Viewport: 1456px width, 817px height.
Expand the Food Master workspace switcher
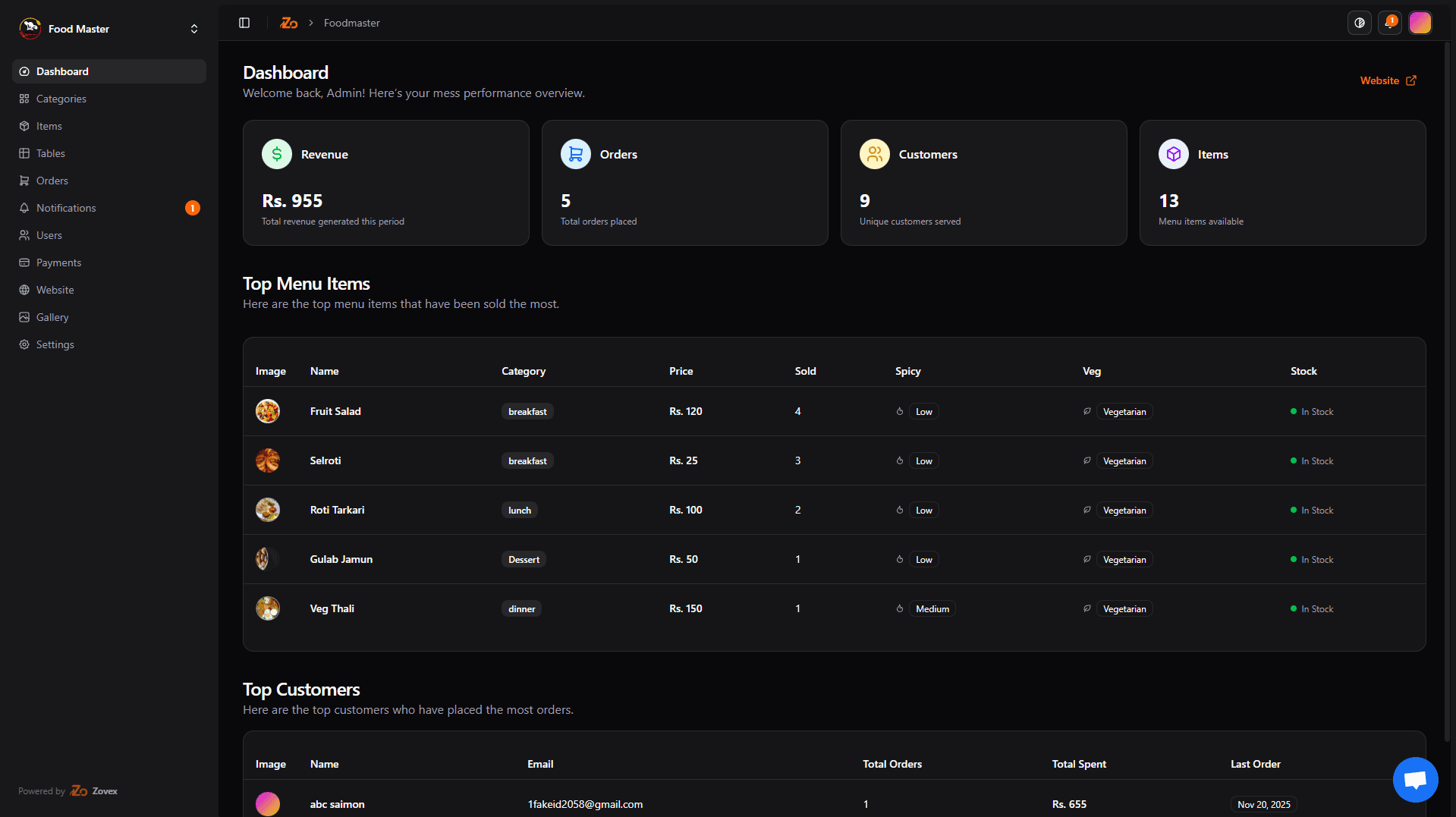[x=194, y=29]
